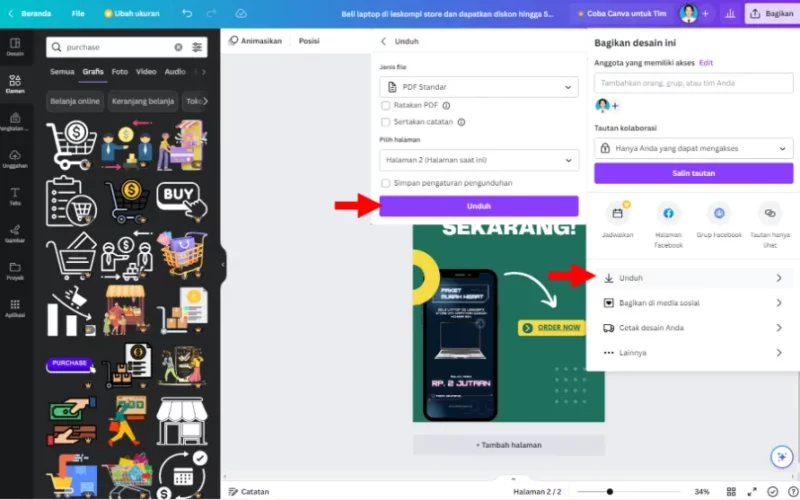
Task: Open the File menu
Action: (x=78, y=13)
